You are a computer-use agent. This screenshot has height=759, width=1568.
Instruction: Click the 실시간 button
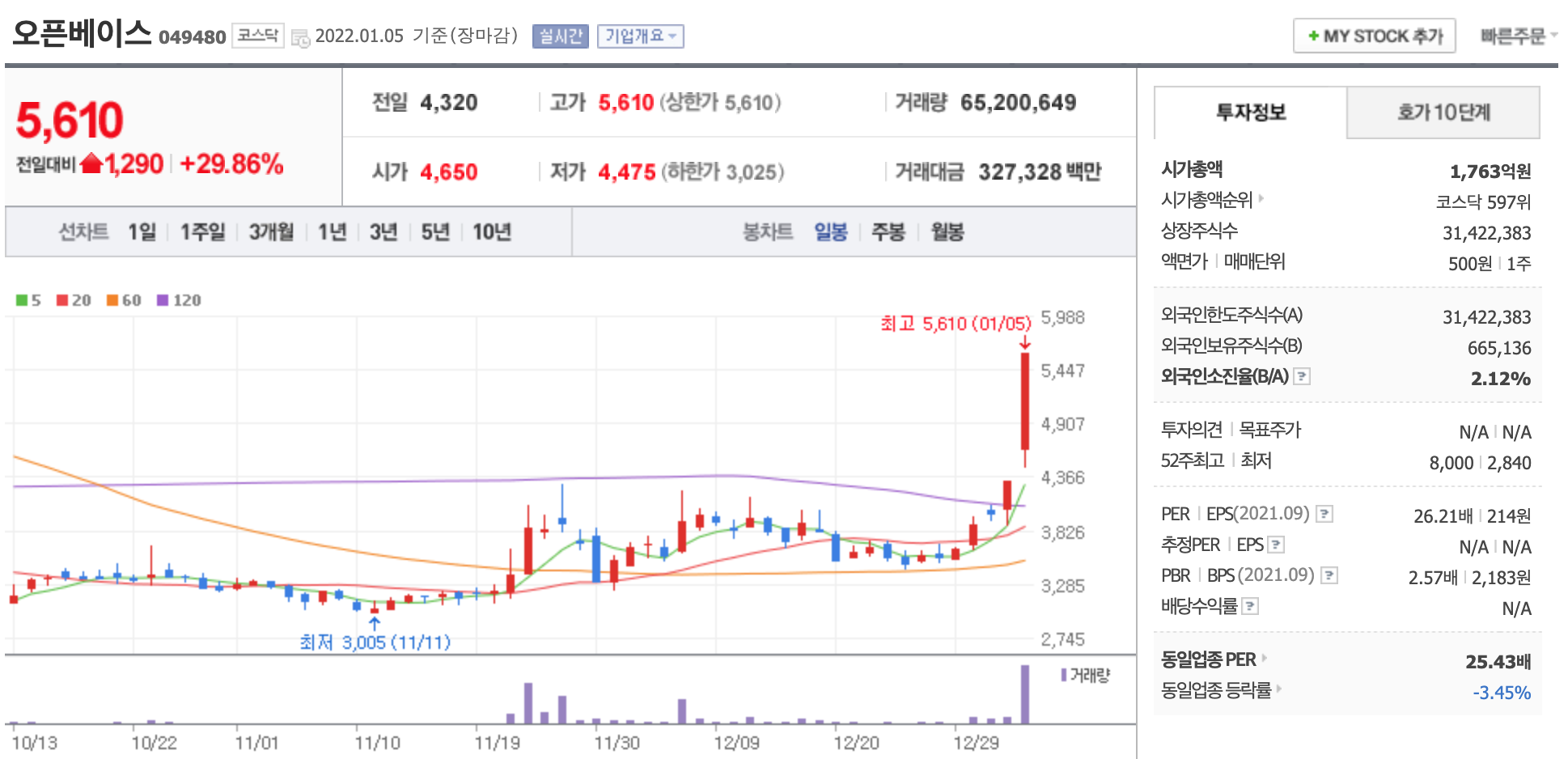[561, 36]
